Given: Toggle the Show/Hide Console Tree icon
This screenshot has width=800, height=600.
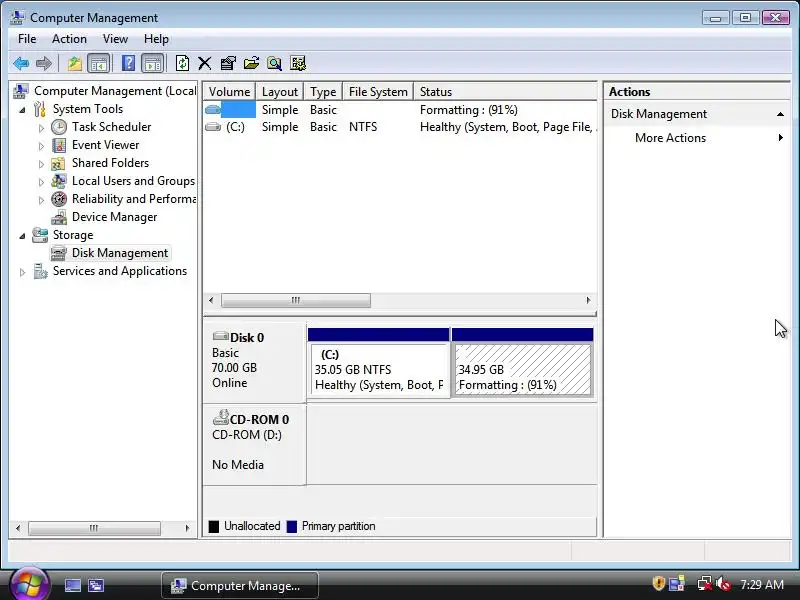Looking at the screenshot, I should pyautogui.click(x=98, y=63).
